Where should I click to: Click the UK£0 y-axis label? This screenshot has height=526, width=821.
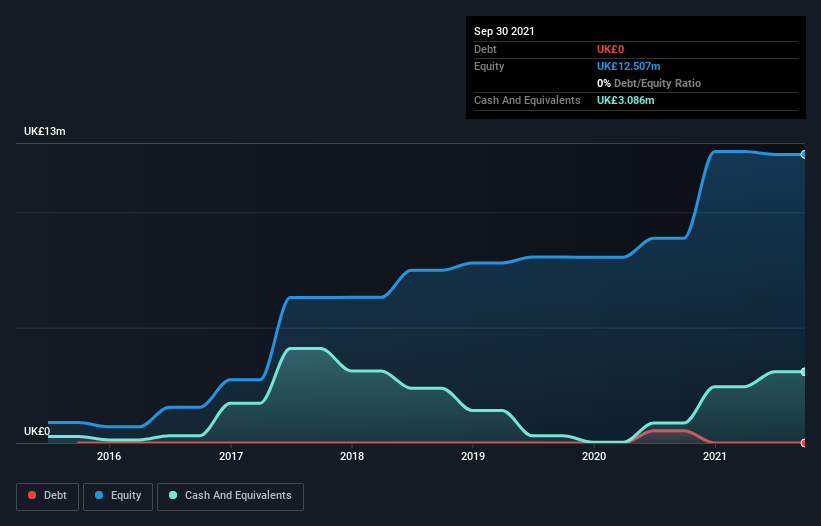[37, 431]
